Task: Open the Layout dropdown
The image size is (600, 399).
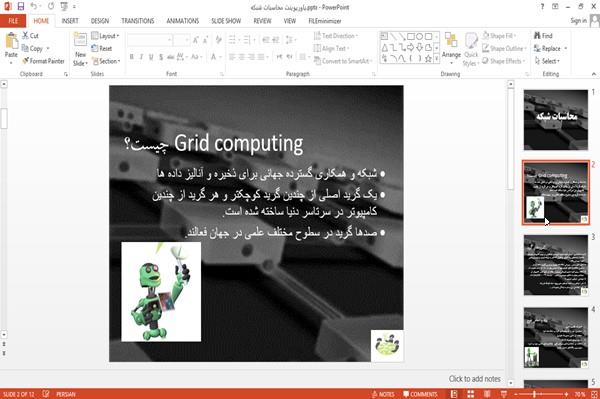Action: click(105, 36)
